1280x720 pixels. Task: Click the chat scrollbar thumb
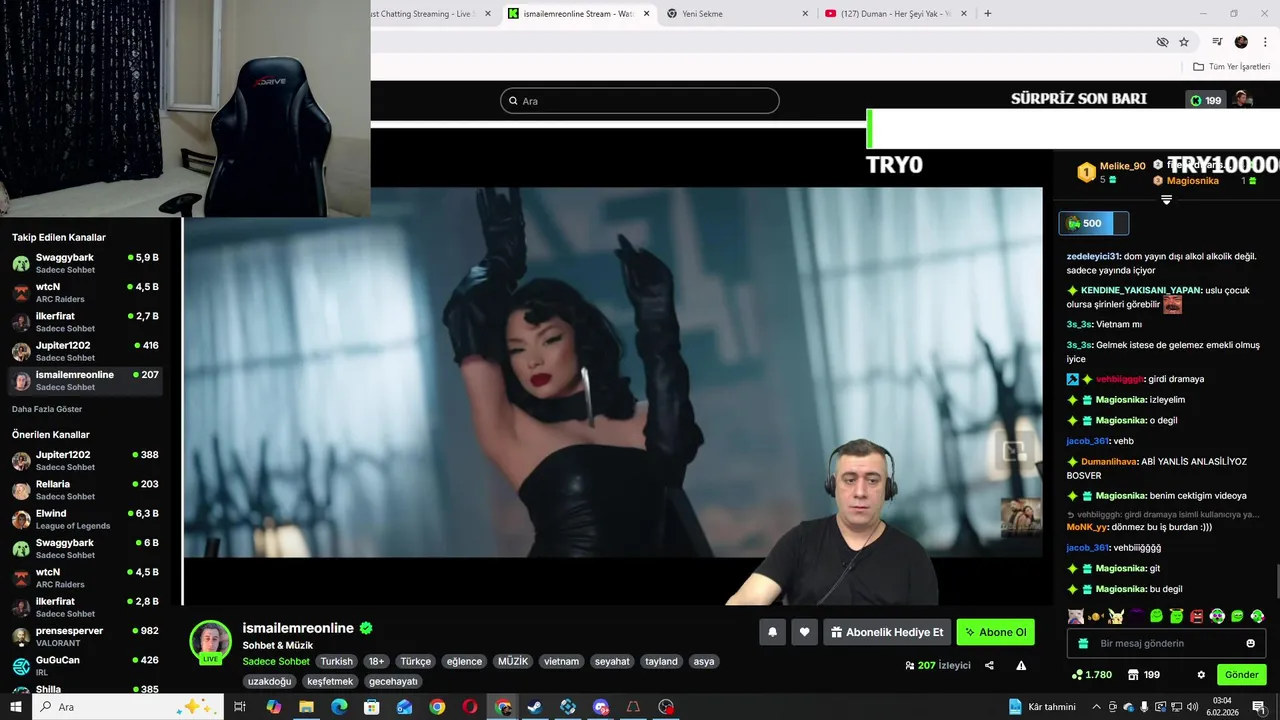click(x=1277, y=580)
